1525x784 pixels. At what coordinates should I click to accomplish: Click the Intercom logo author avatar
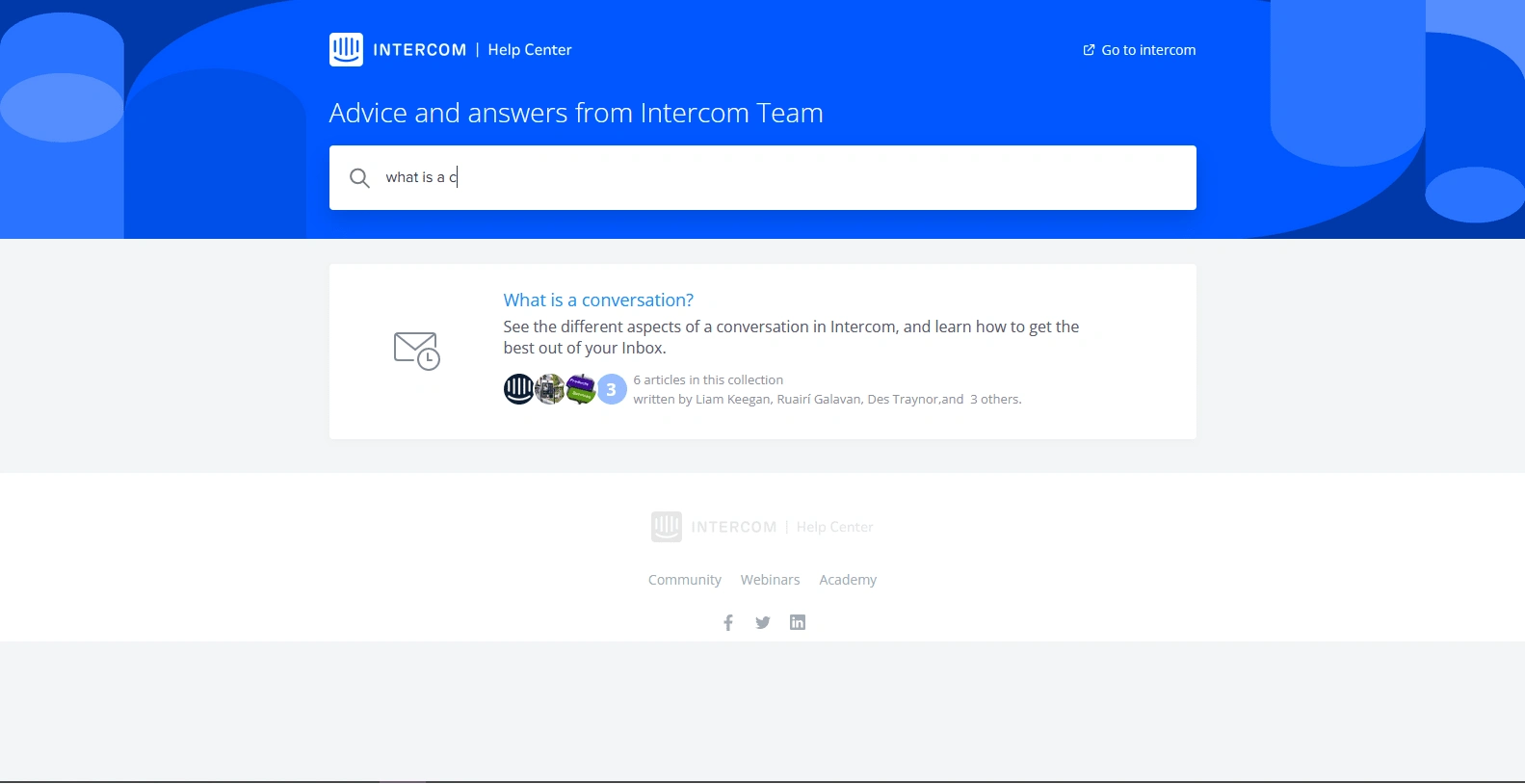518,389
